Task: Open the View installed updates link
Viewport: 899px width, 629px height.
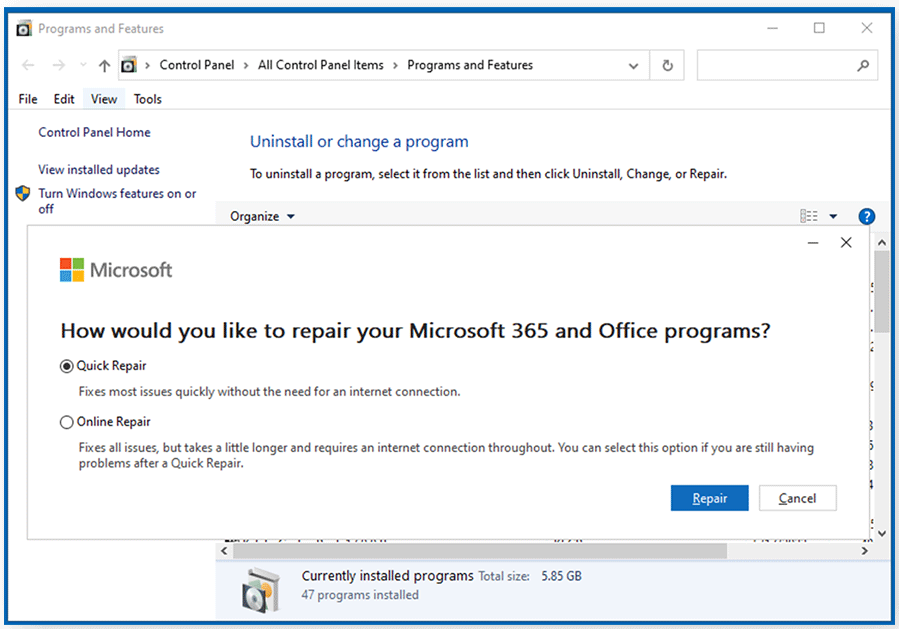Action: tap(98, 170)
